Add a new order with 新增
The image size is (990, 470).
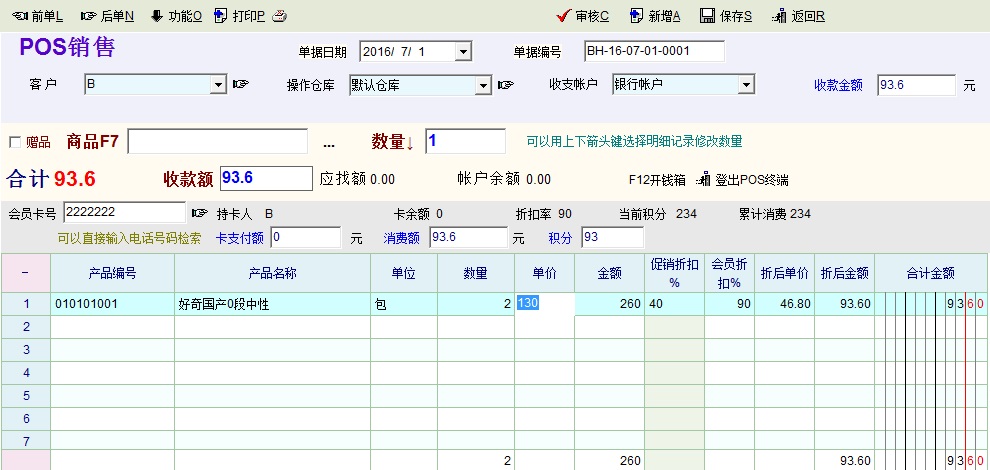tap(655, 16)
